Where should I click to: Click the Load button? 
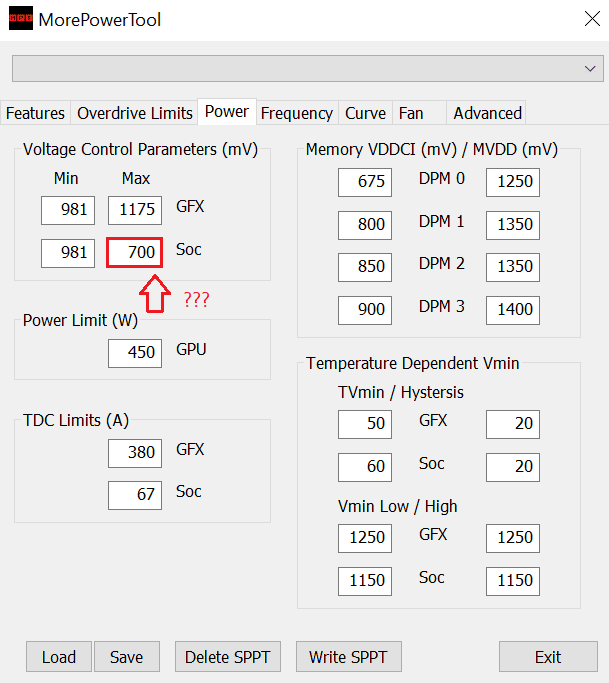point(59,656)
